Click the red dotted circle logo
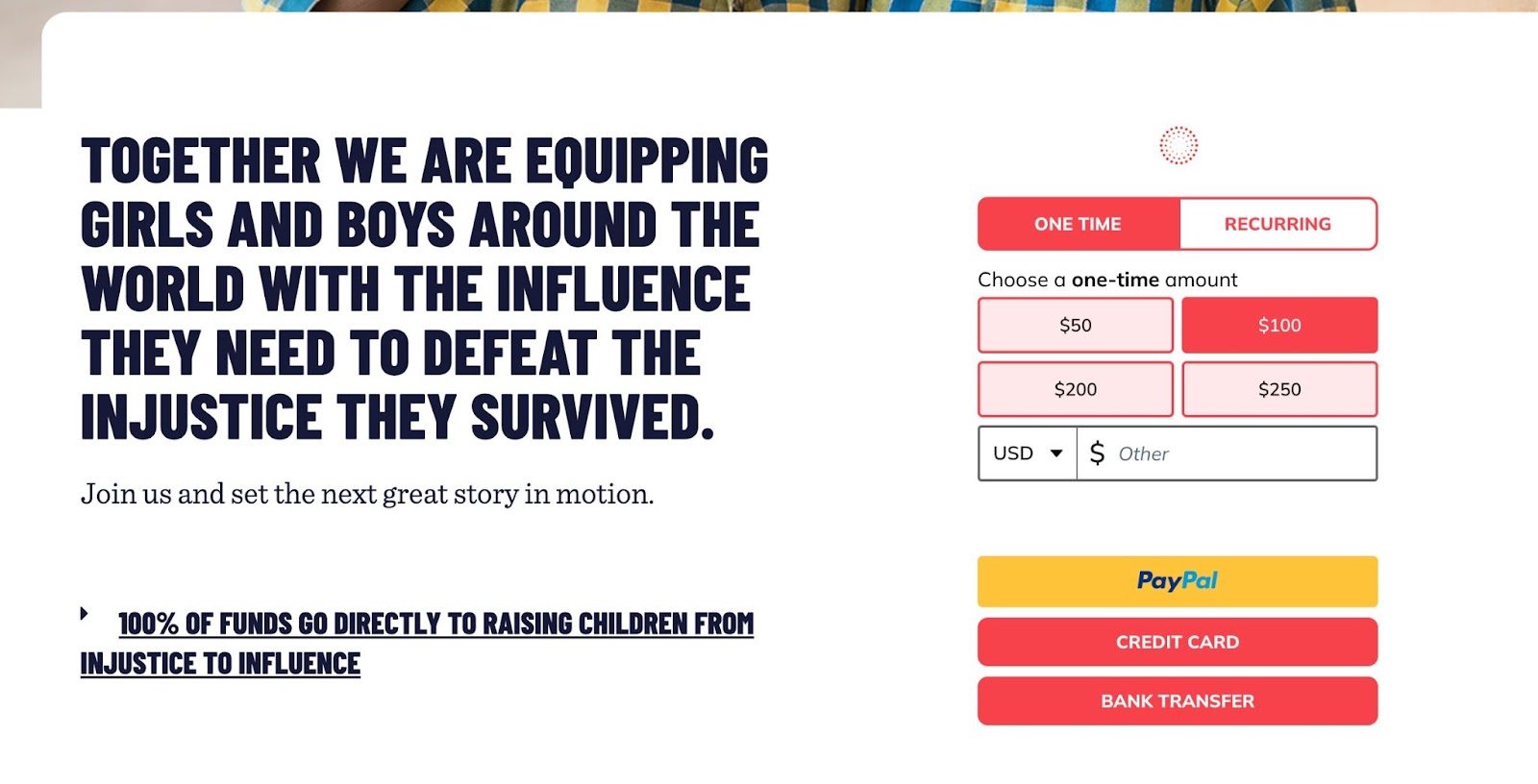The width and height of the screenshot is (1538, 784). [1178, 145]
